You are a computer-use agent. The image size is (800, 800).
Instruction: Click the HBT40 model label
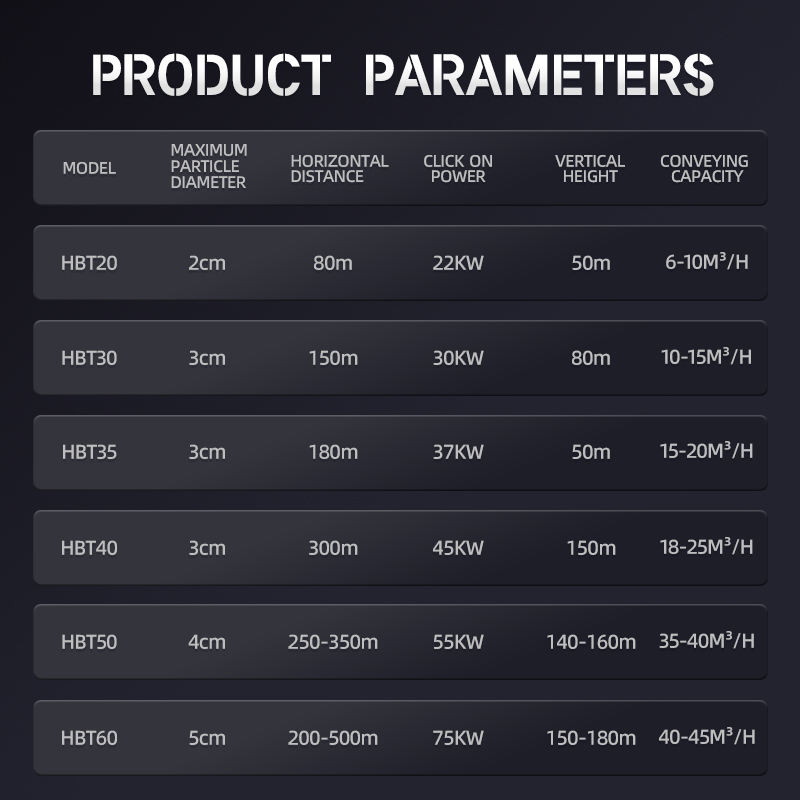click(x=89, y=548)
